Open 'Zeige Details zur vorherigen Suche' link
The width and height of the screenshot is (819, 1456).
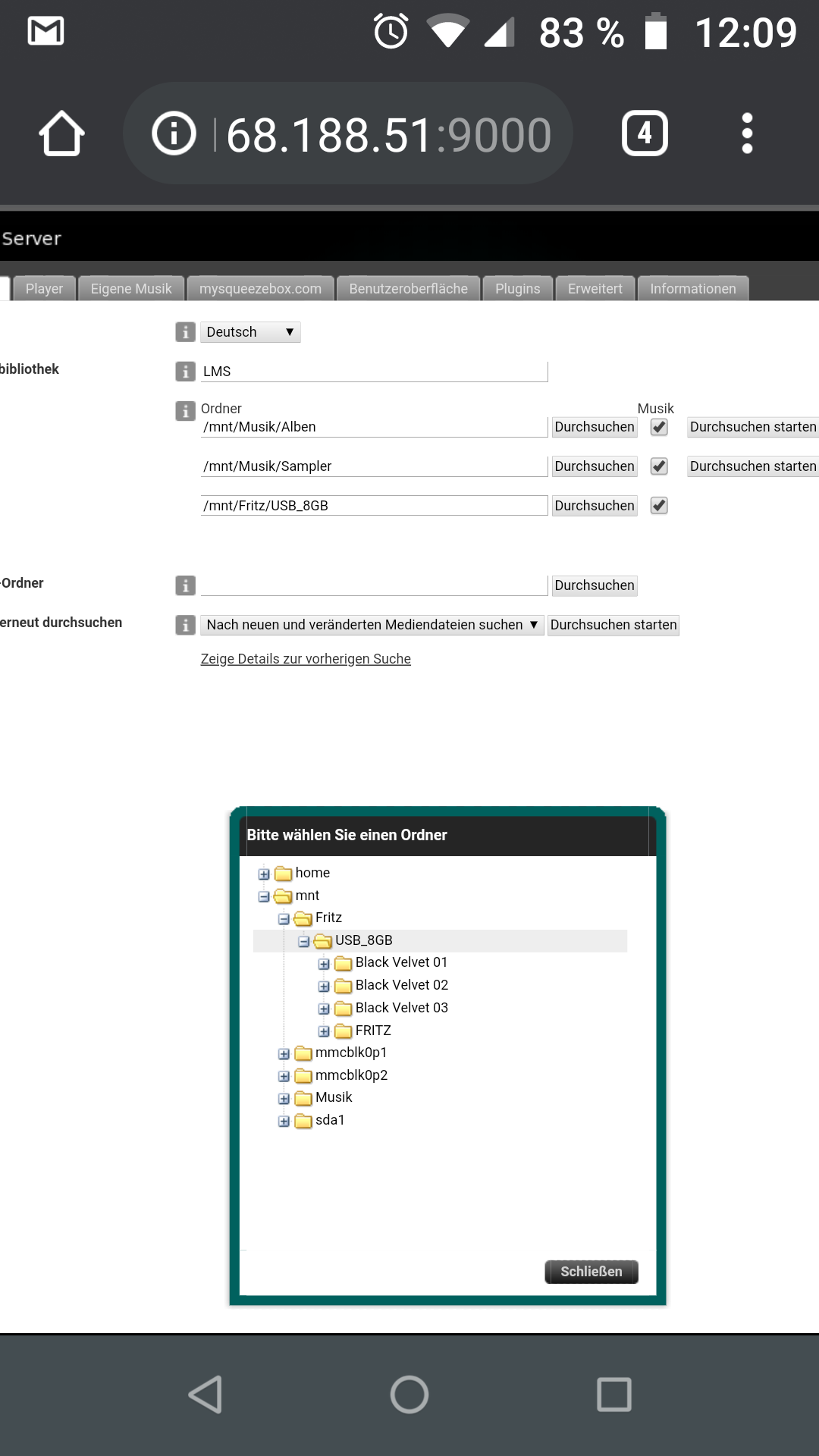click(x=306, y=659)
